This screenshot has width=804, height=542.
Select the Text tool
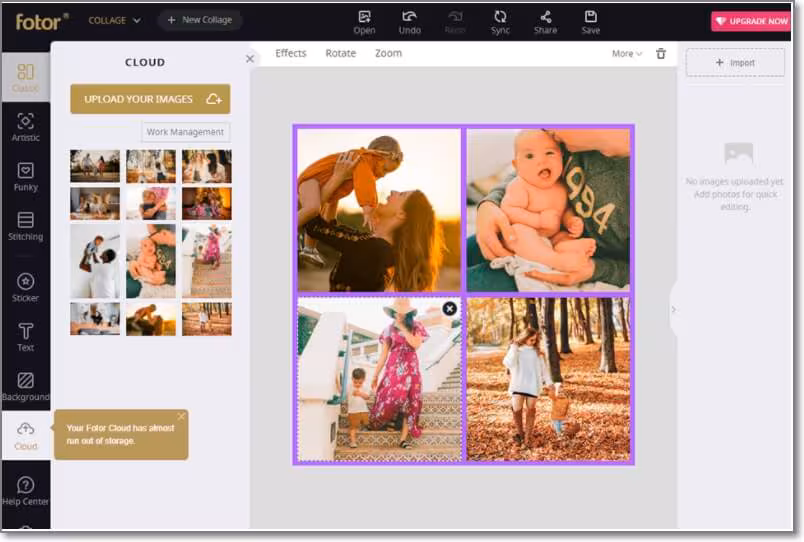pos(25,337)
